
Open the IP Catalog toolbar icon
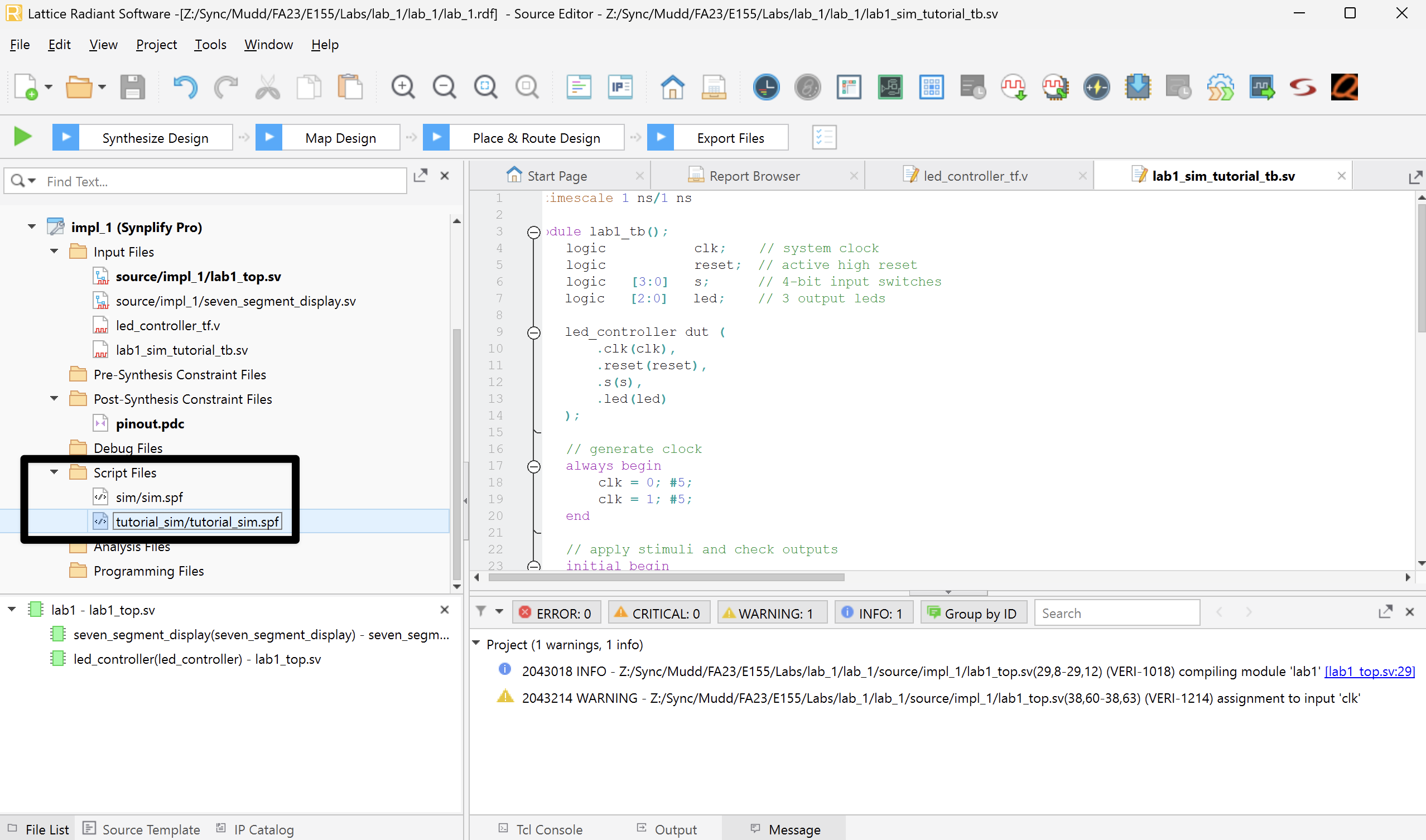pos(620,87)
